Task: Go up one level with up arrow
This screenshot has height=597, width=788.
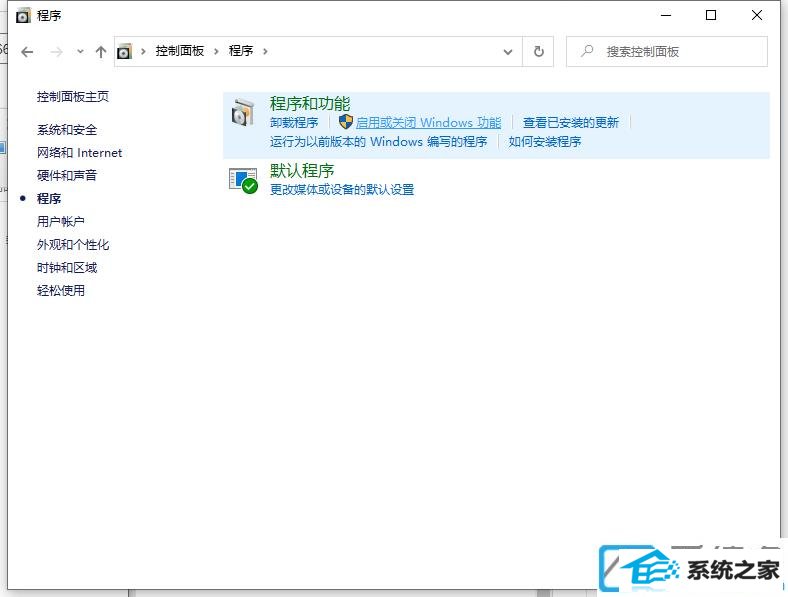Action: click(101, 51)
